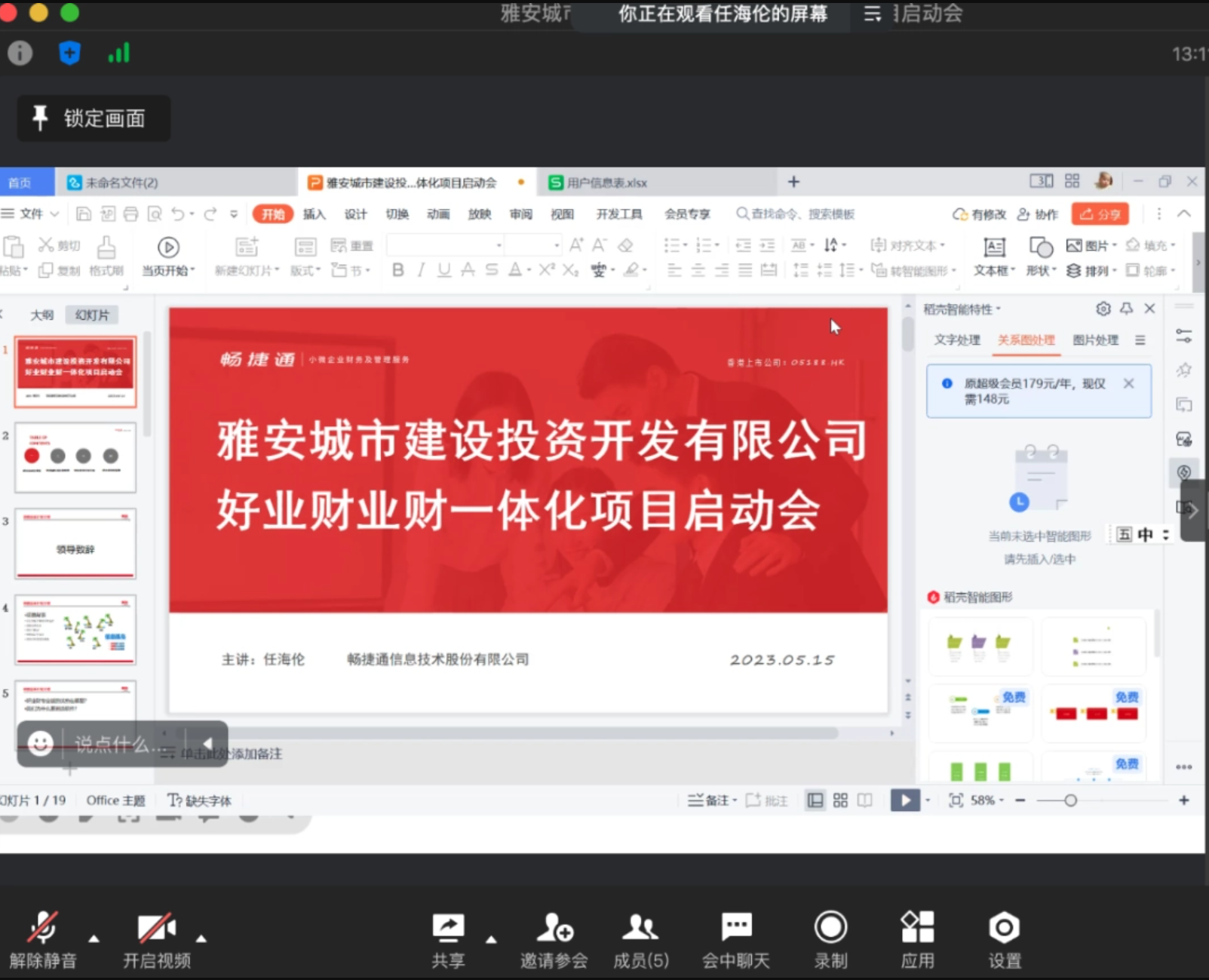The height and width of the screenshot is (980, 1209).
Task: Click the Share screen (共享) button
Action: pyautogui.click(x=448, y=927)
